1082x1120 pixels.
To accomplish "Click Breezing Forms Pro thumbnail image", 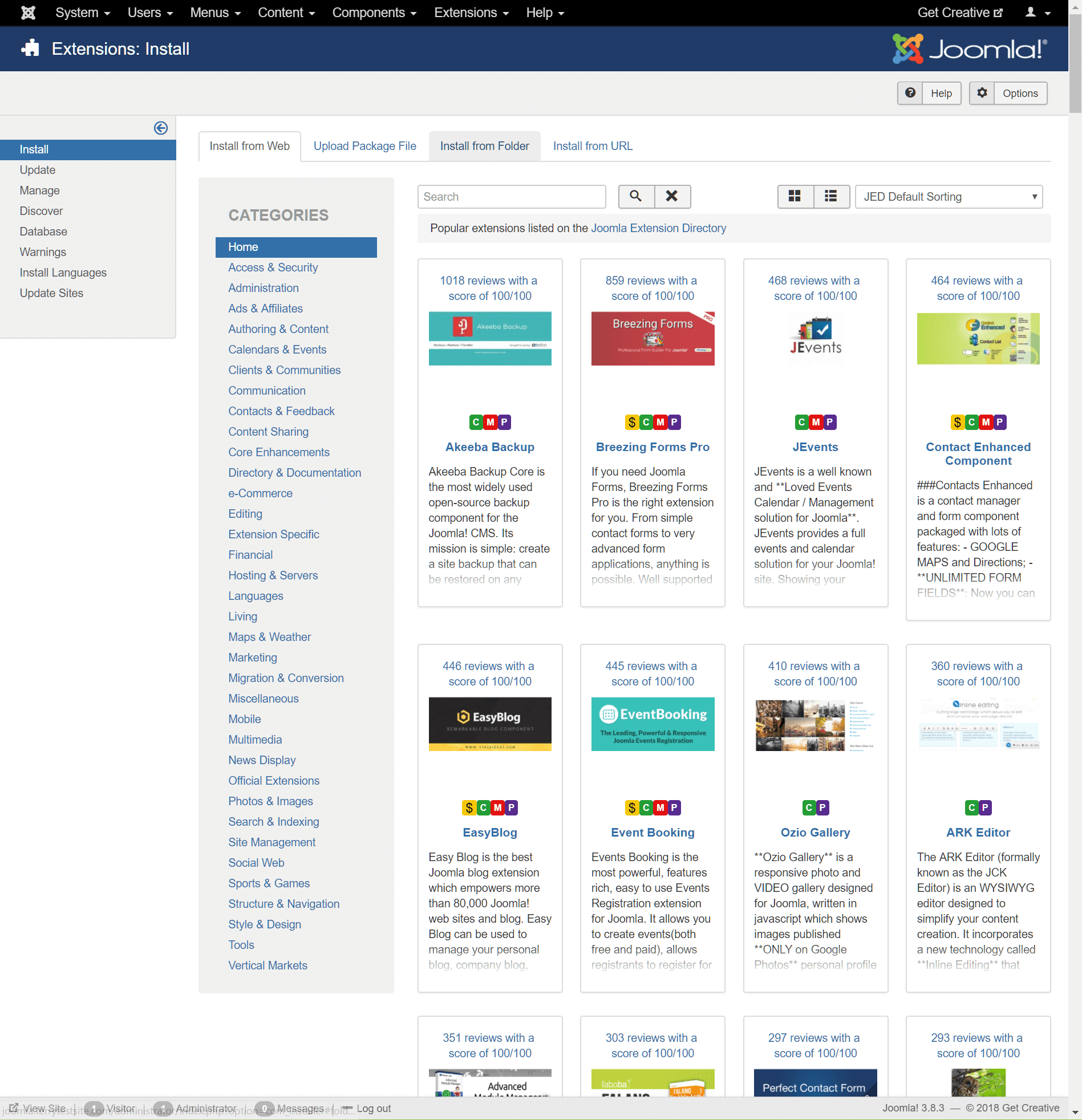I will (652, 338).
